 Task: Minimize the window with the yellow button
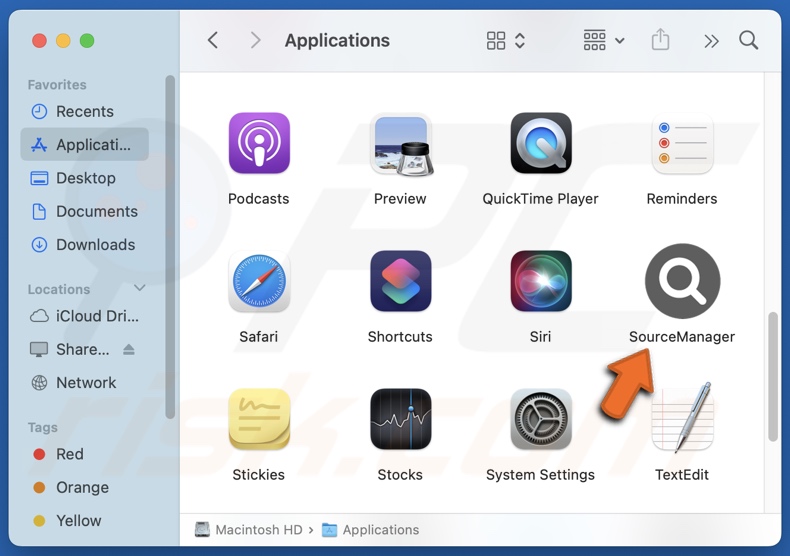coord(63,40)
